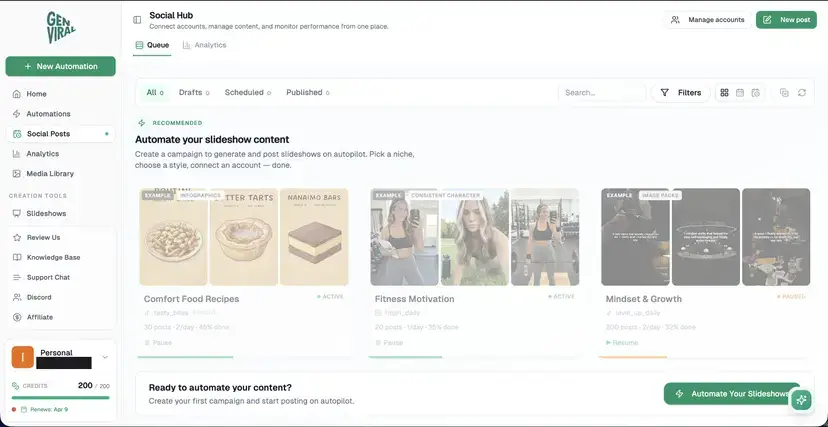The image size is (828, 427).
Task: Click the credits usage bar
Action: coord(61,398)
